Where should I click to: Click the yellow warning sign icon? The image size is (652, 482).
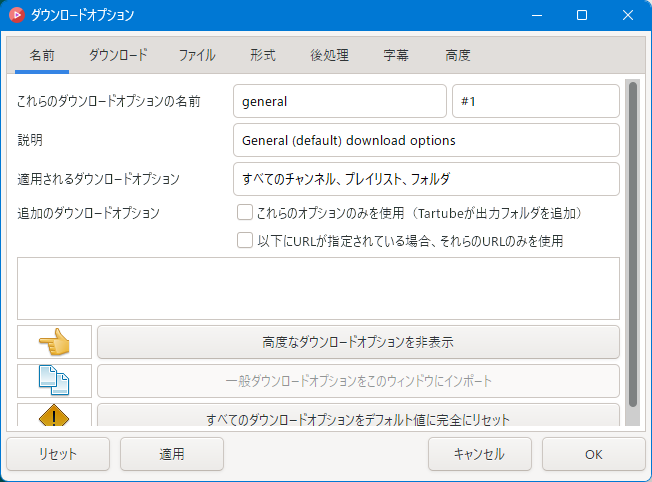(x=54, y=415)
